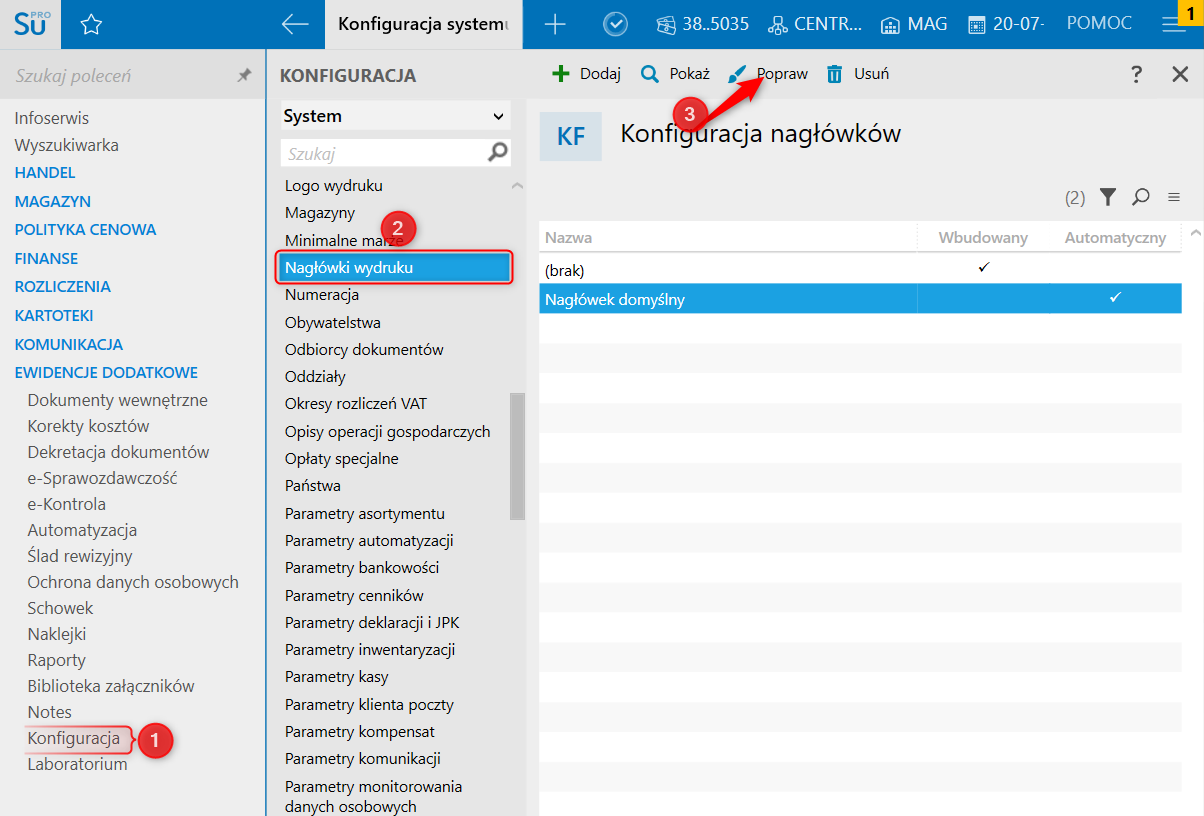
Task: Click the configuration list scrollbar
Action: (x=517, y=455)
